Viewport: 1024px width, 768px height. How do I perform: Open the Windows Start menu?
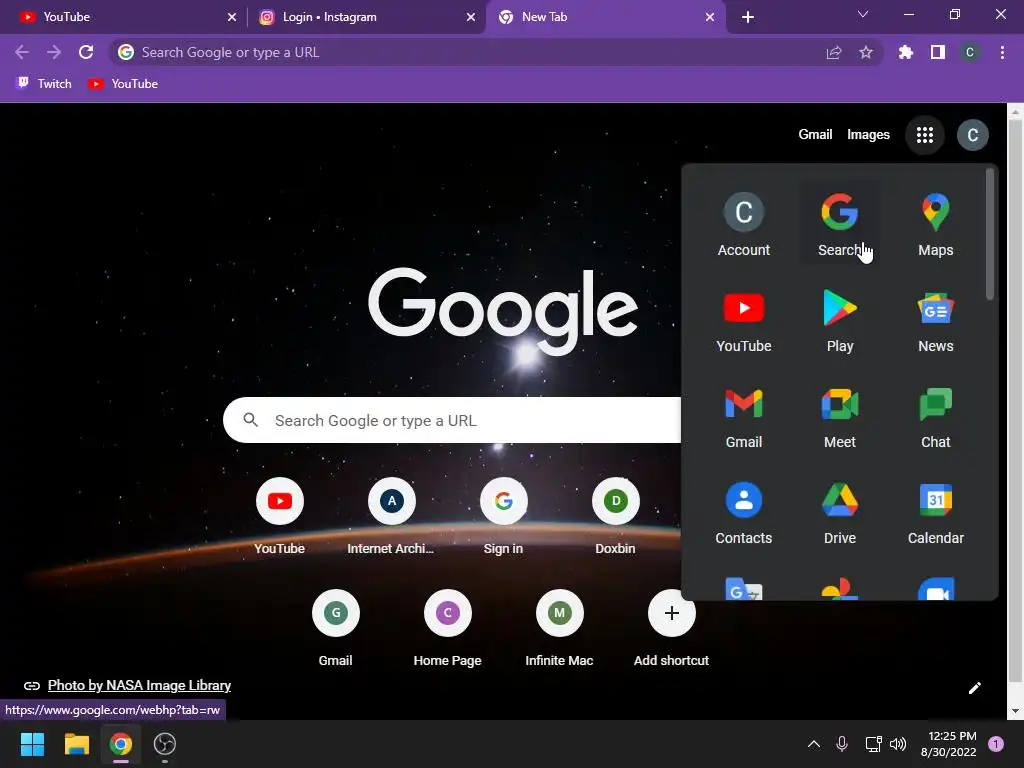[x=32, y=744]
